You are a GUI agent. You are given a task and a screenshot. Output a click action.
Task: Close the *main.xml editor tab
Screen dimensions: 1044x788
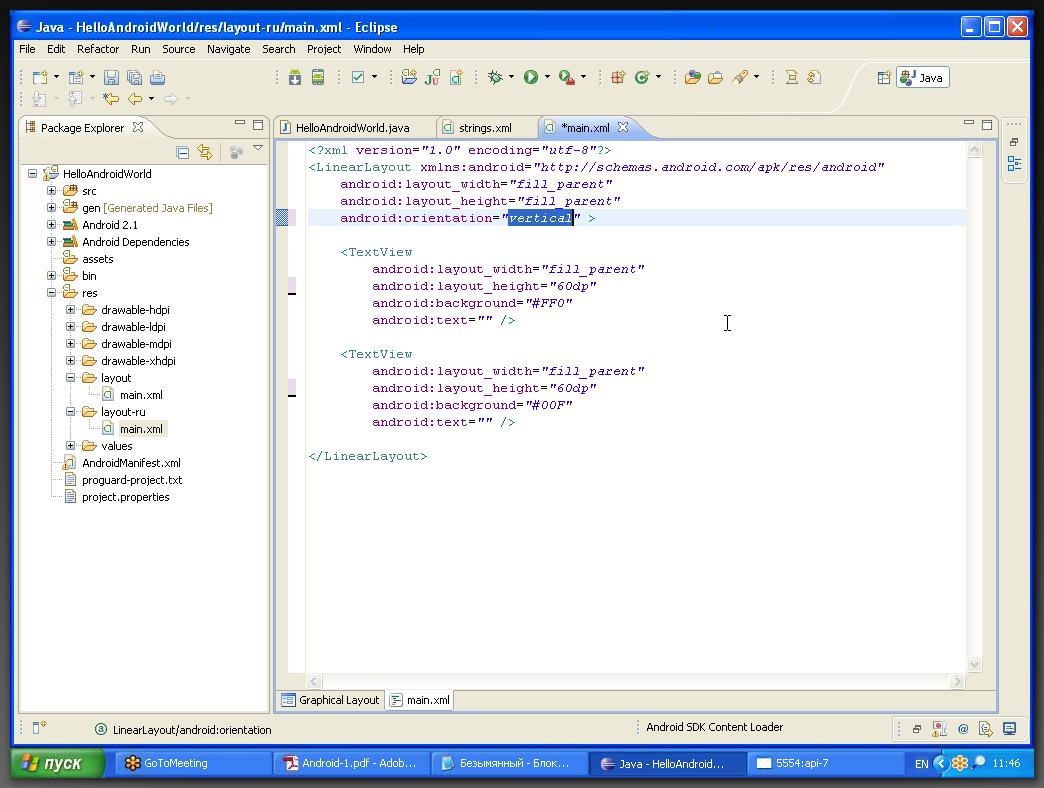(623, 127)
